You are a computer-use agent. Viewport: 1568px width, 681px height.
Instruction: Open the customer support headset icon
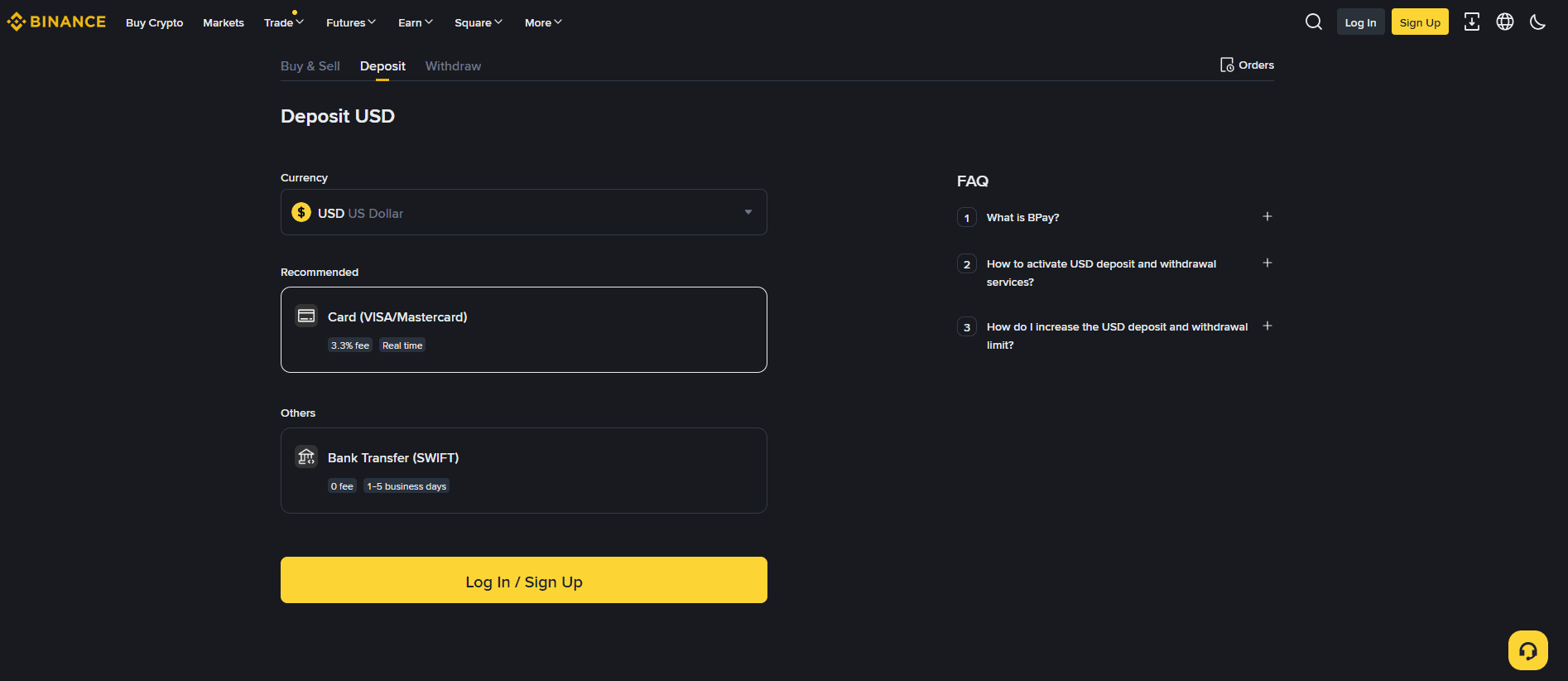point(1528,650)
